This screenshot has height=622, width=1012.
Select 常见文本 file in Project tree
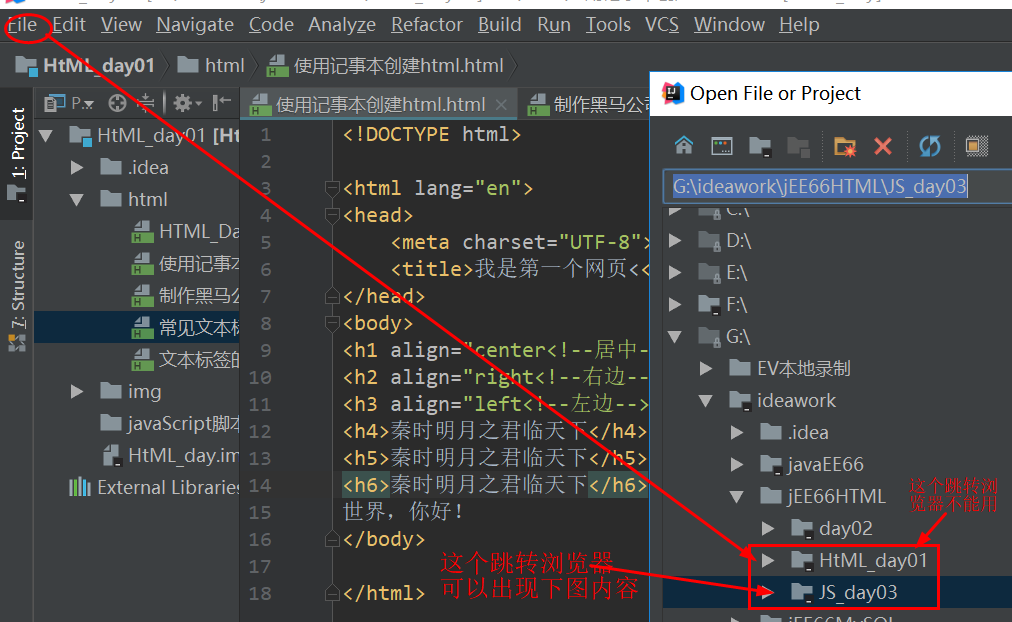185,327
